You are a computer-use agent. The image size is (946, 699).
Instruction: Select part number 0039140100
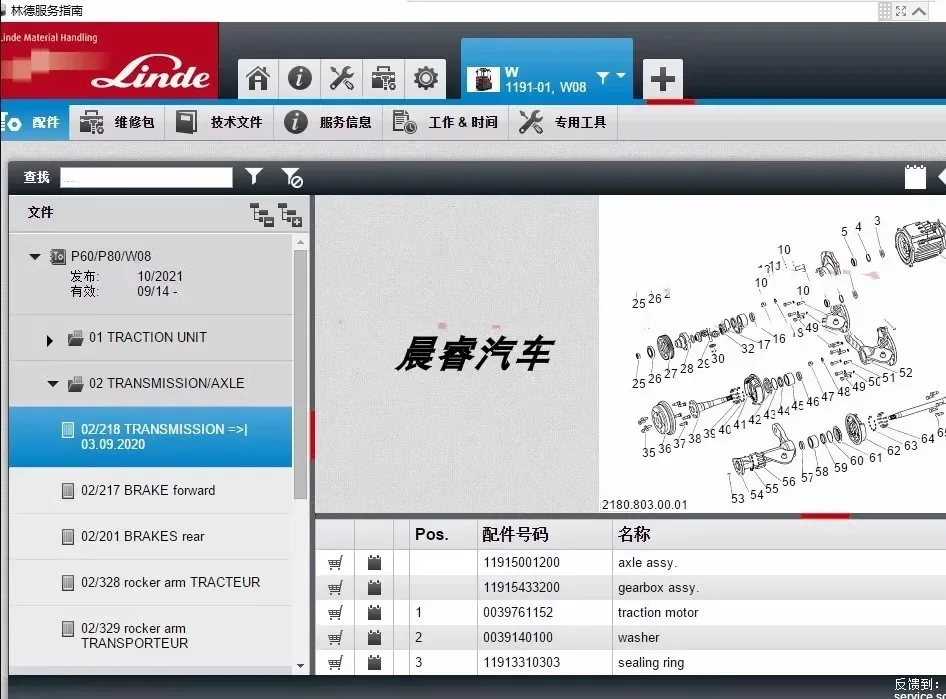(518, 637)
